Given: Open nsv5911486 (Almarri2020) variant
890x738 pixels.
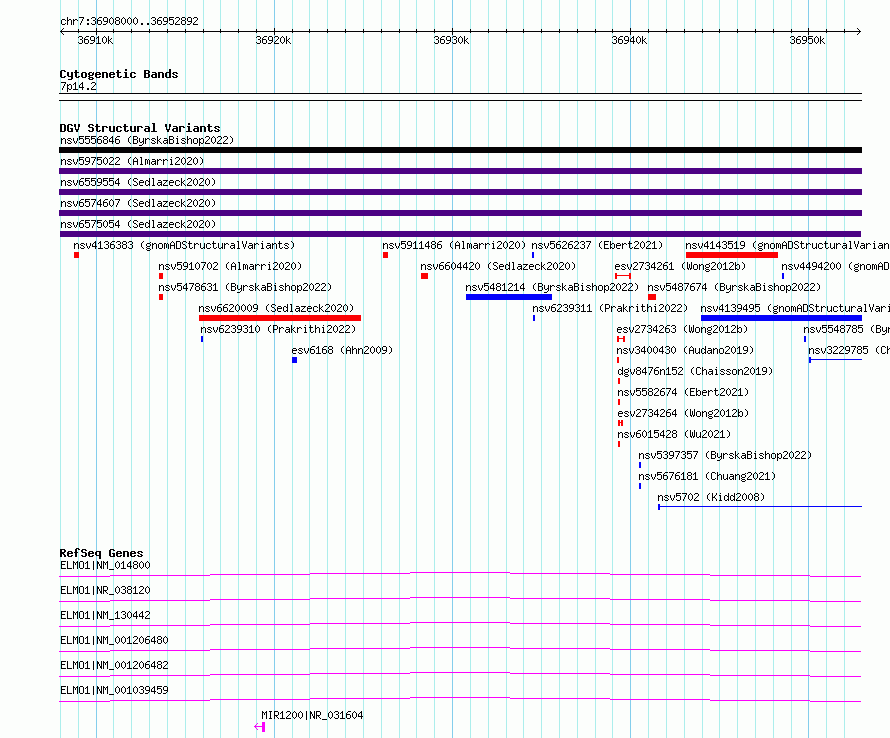Looking at the screenshot, I should point(454,245).
